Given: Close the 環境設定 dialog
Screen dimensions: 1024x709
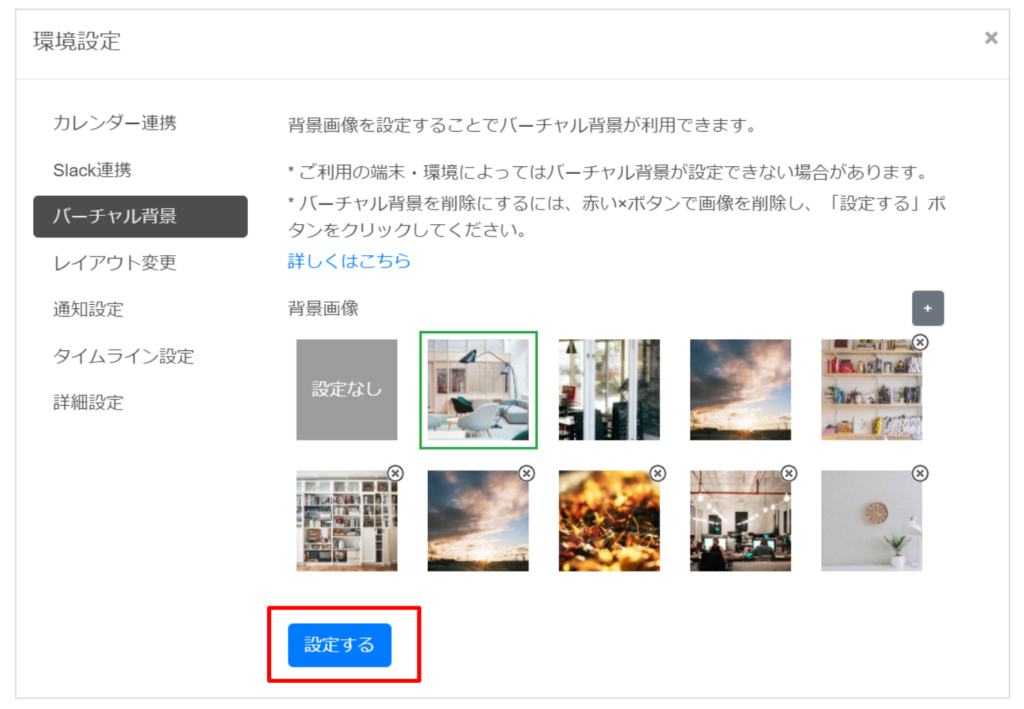Looking at the screenshot, I should (x=991, y=39).
